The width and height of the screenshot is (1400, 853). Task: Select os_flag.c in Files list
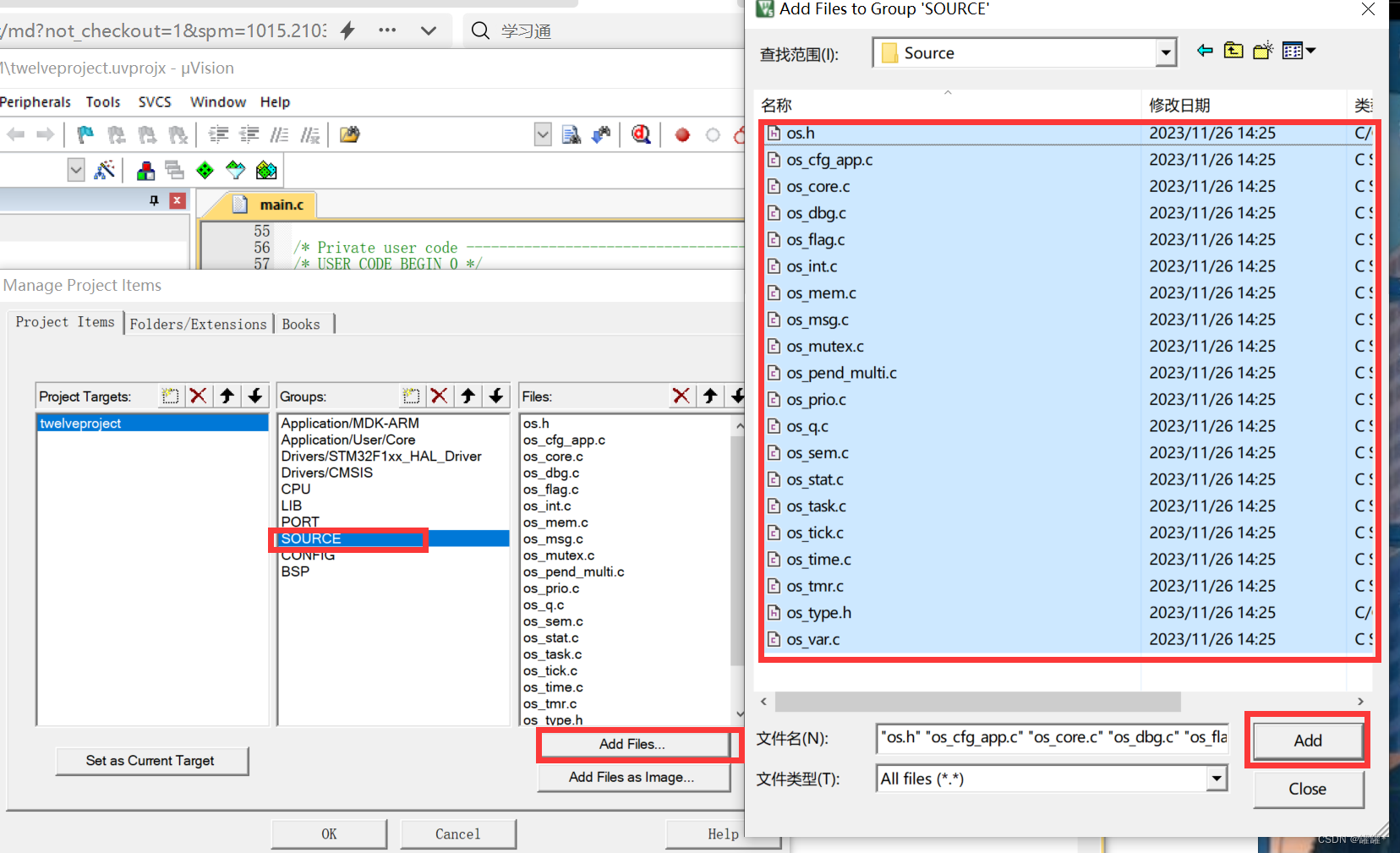(x=550, y=489)
